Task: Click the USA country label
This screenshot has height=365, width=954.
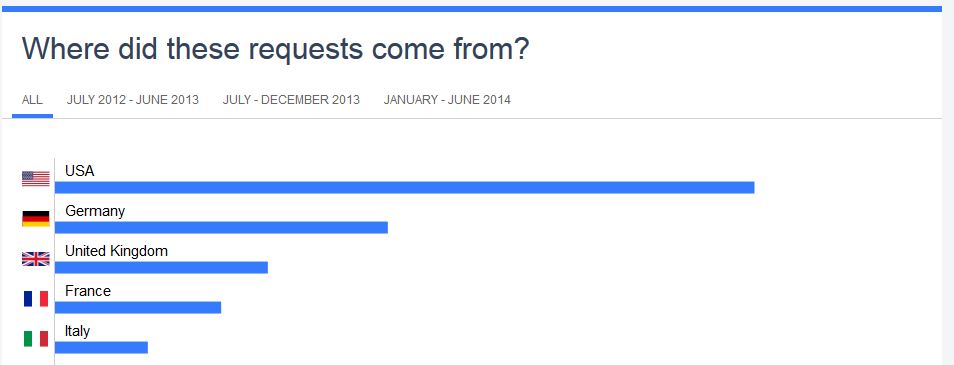Action: click(80, 172)
